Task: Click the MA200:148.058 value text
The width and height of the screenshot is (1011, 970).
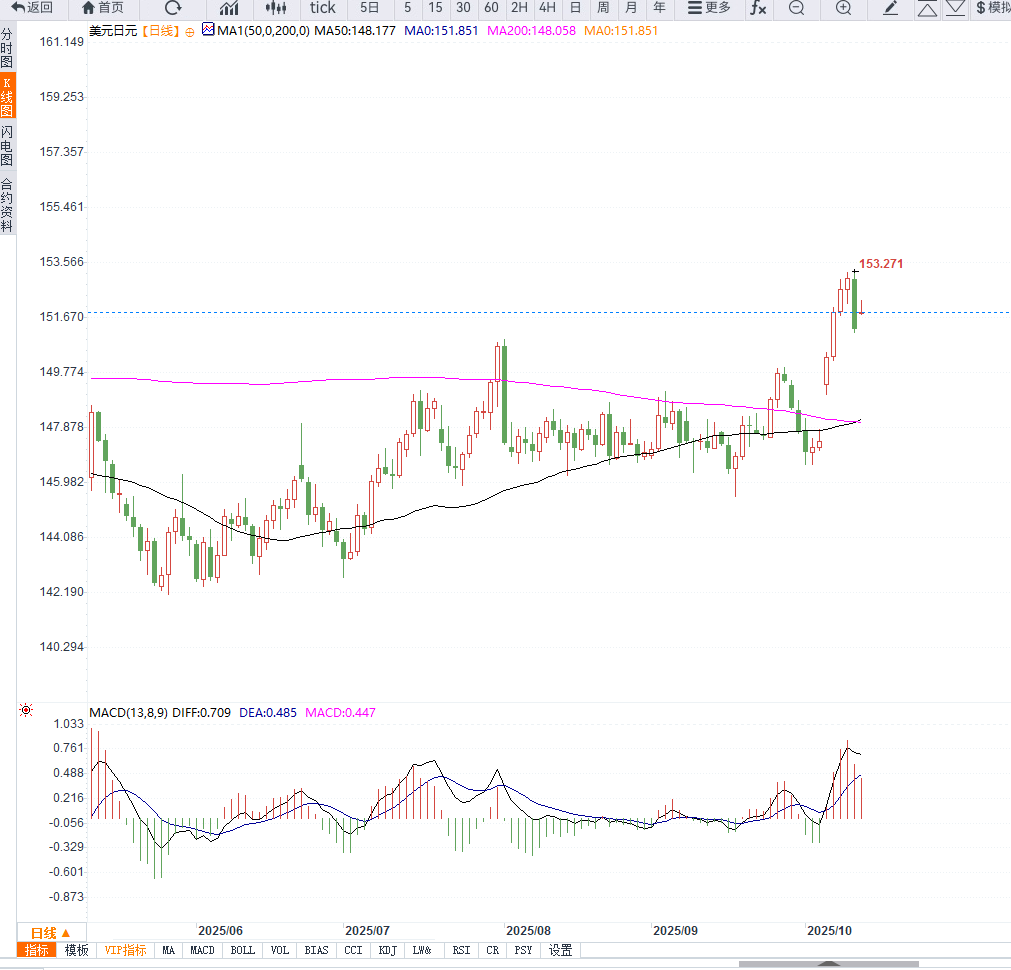Action: (531, 30)
